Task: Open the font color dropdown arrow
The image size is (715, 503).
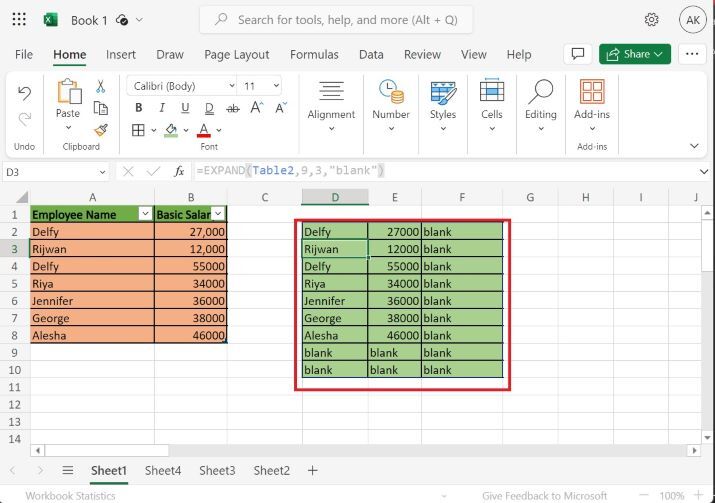Action: (x=219, y=130)
